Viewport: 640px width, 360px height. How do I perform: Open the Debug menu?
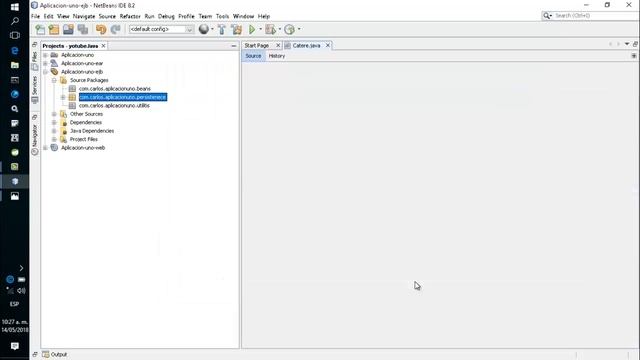pos(166,16)
